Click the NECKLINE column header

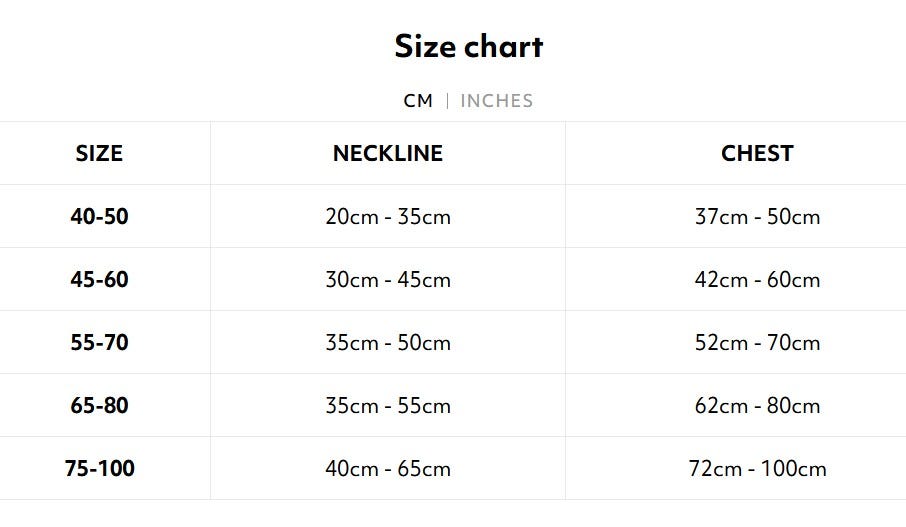[x=388, y=154]
